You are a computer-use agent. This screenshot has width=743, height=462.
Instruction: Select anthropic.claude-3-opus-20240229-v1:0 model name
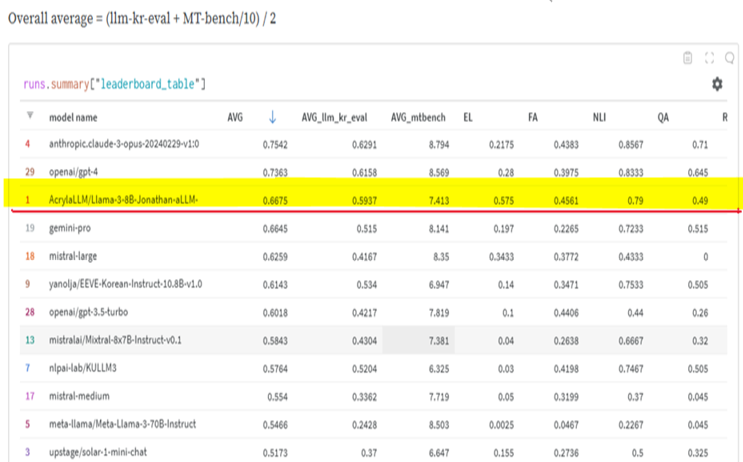124,144
